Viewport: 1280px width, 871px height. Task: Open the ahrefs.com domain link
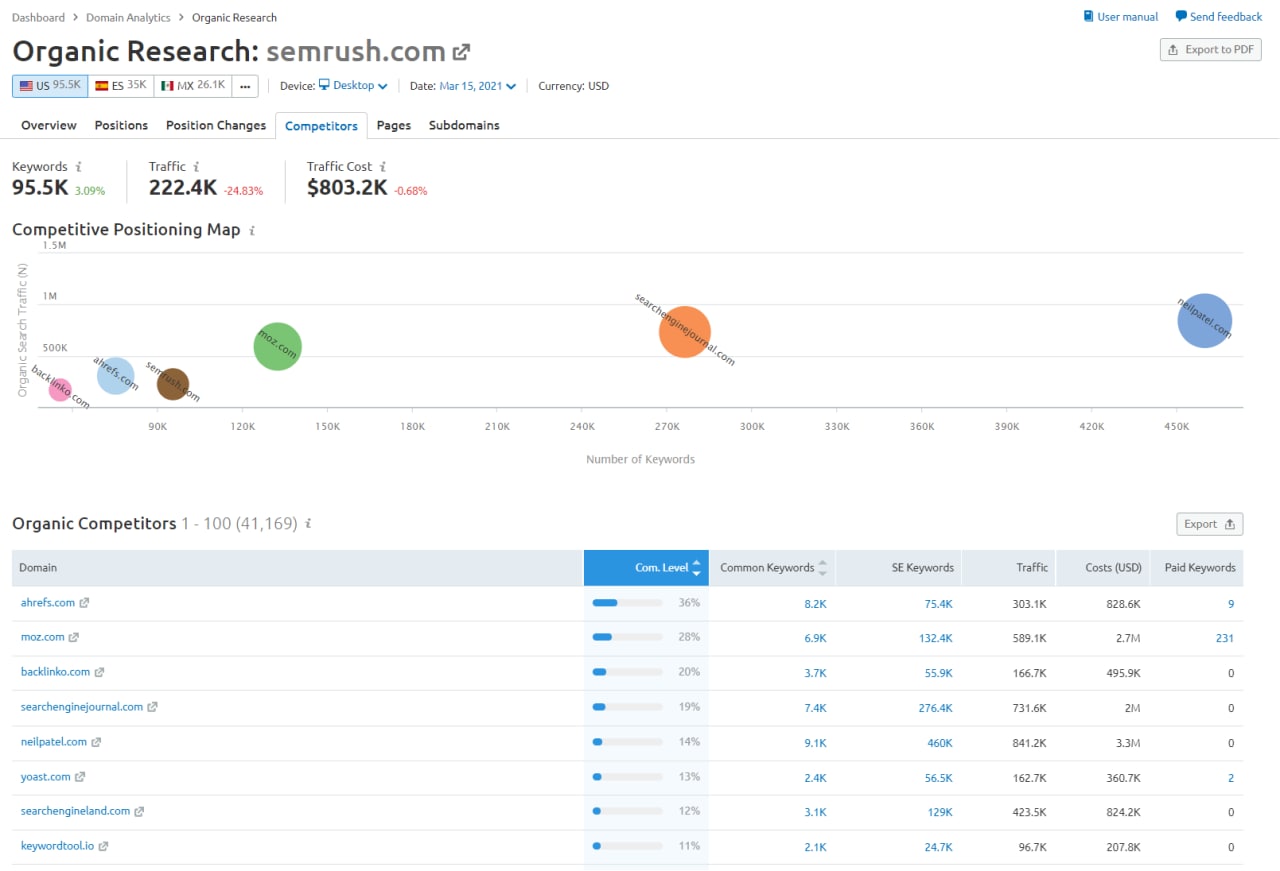pyautogui.click(x=48, y=603)
